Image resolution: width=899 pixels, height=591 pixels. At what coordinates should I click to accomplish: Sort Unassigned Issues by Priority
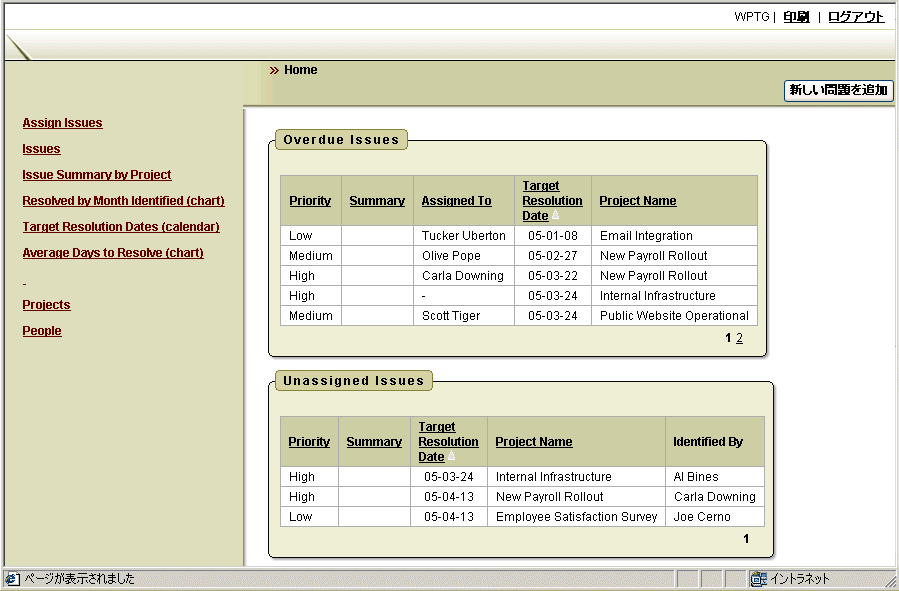(309, 441)
